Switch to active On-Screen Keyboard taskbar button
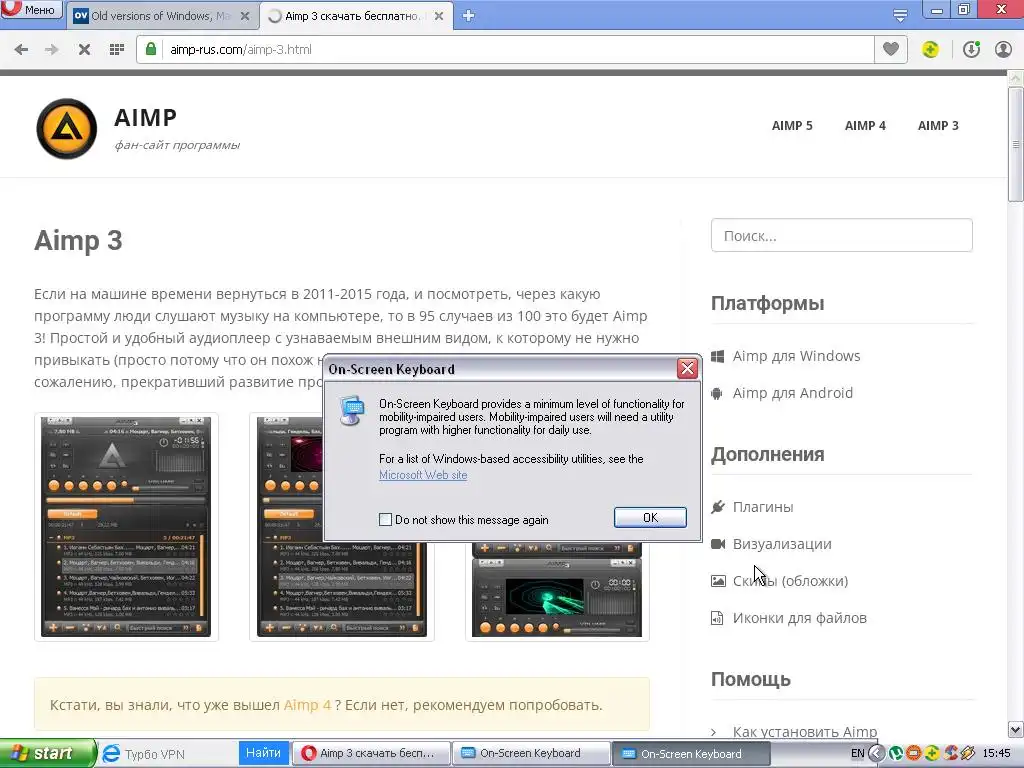The width and height of the screenshot is (1024, 768). [x=691, y=754]
